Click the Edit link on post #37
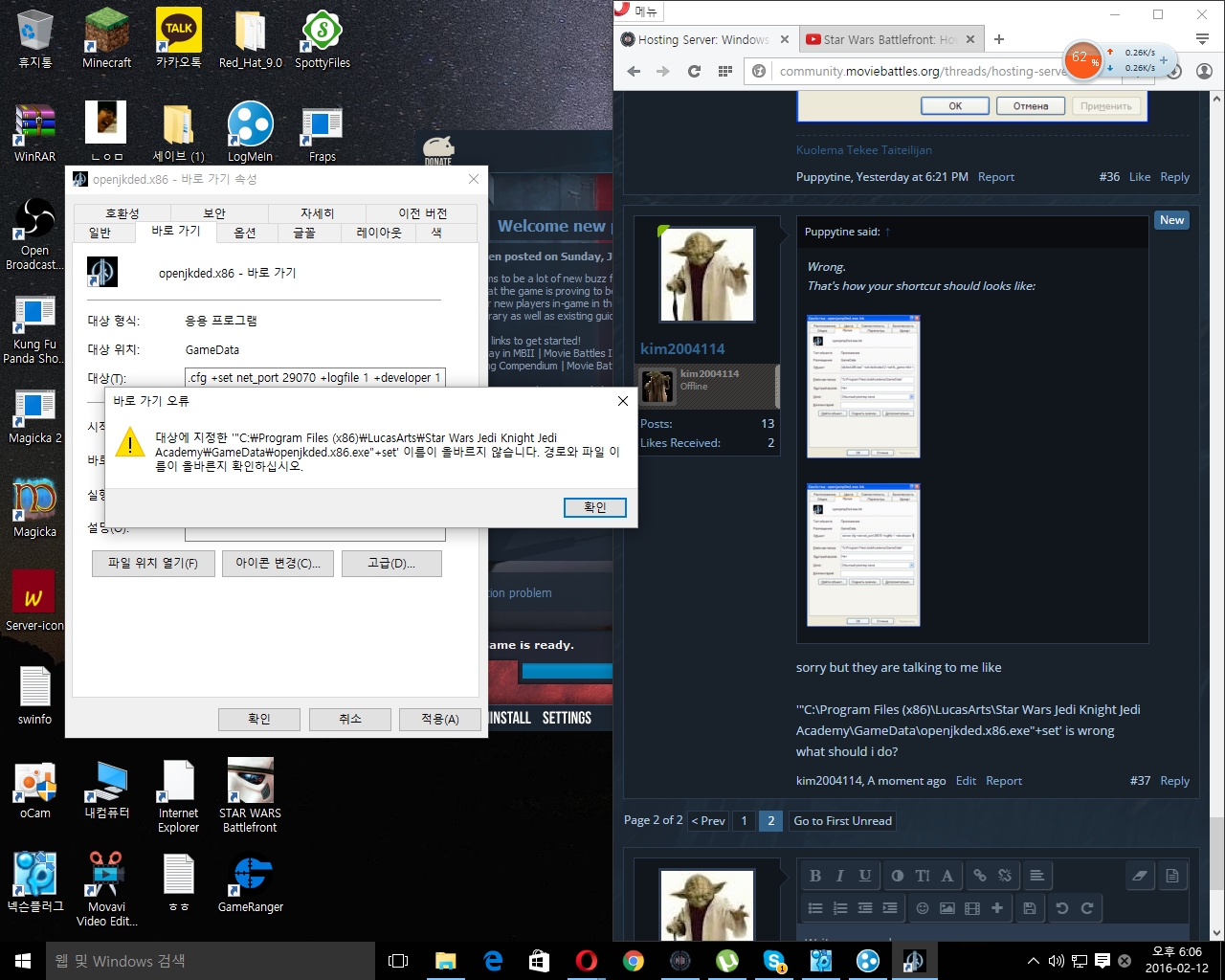Image resolution: width=1225 pixels, height=980 pixels. tap(966, 781)
